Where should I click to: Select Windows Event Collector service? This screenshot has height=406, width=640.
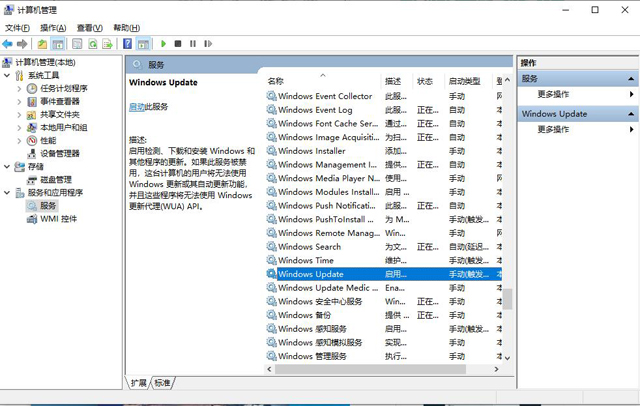325,96
